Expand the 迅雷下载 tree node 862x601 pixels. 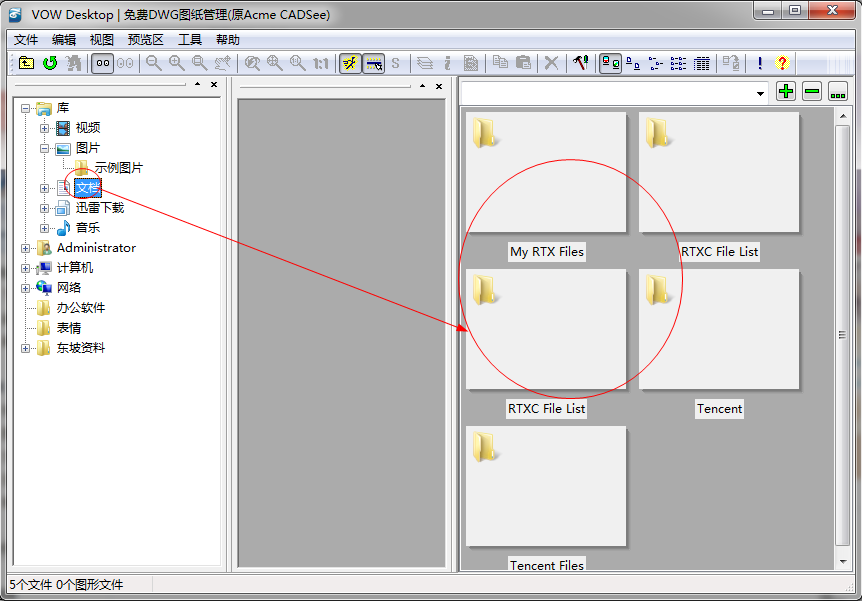(45, 208)
